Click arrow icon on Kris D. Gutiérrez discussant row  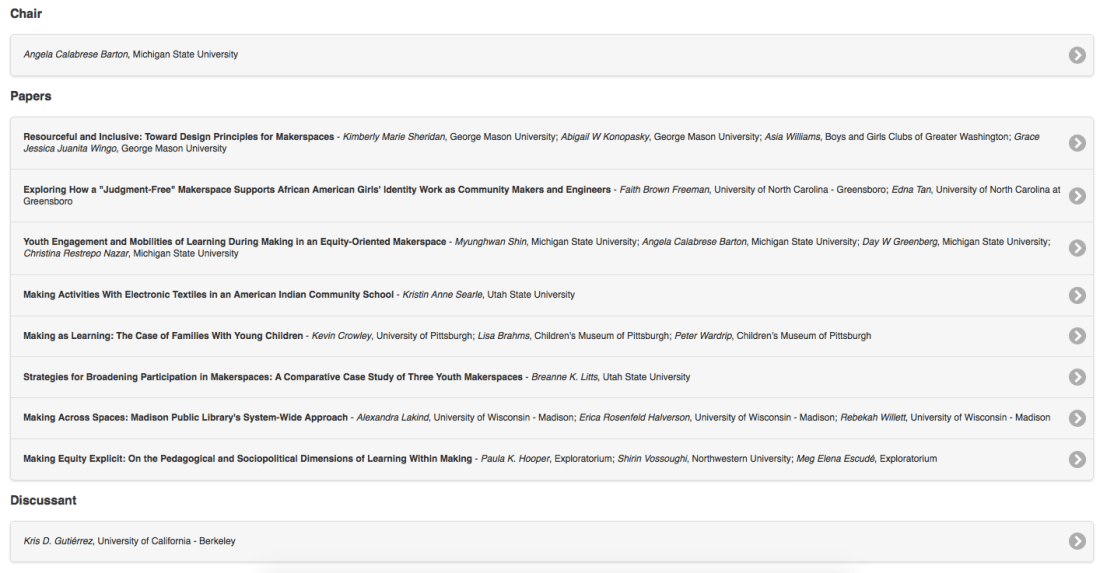[x=1077, y=541]
